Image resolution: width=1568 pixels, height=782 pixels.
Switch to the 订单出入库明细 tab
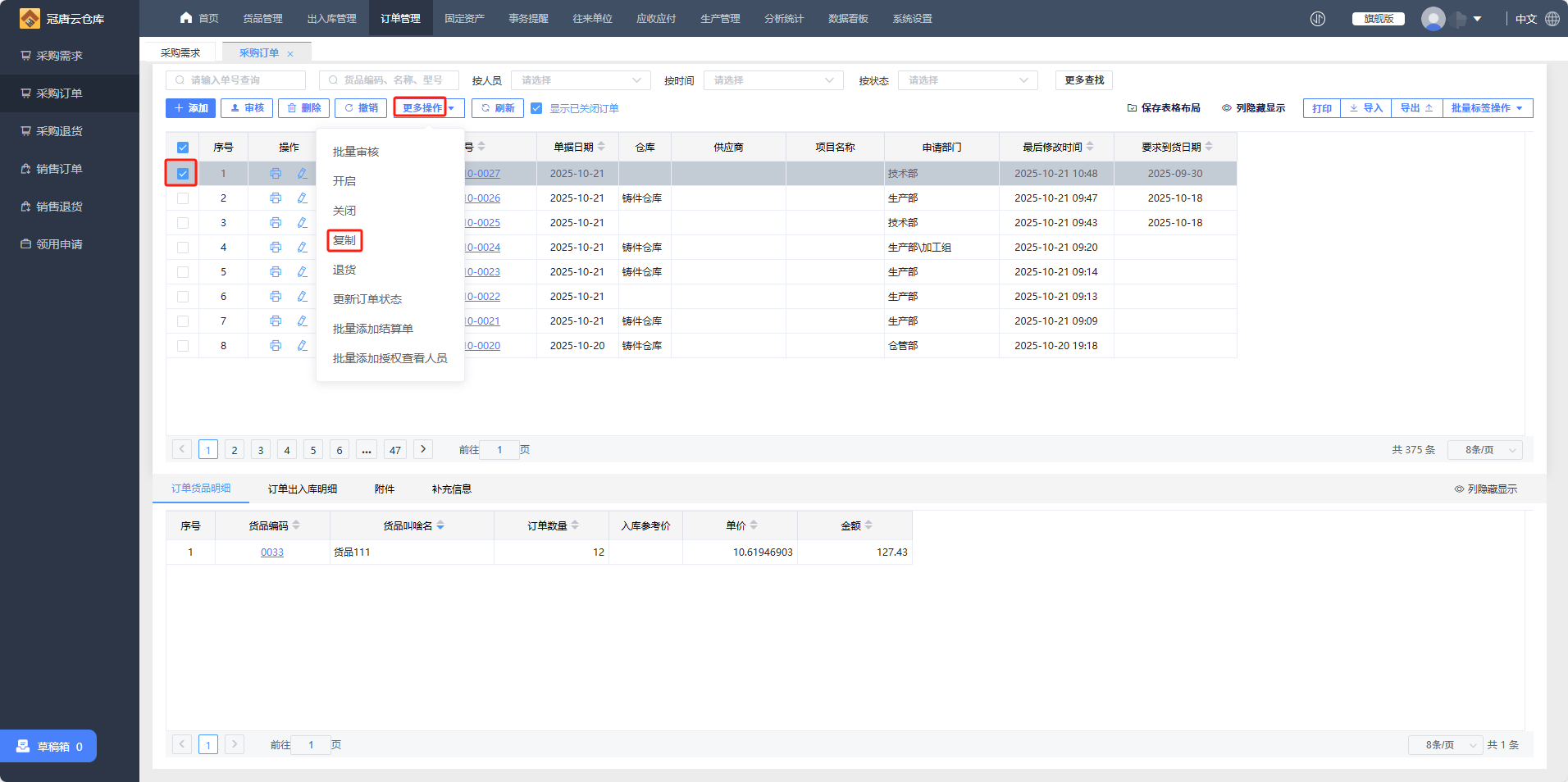[x=303, y=489]
